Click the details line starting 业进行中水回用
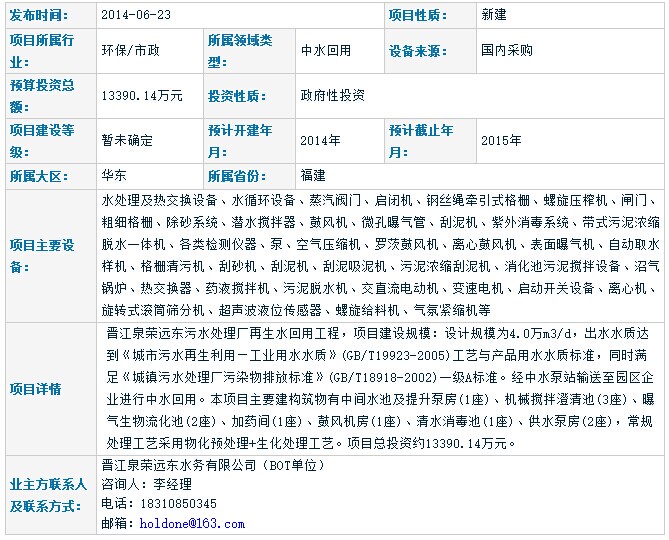This screenshot has width=669, height=540. 381,400
